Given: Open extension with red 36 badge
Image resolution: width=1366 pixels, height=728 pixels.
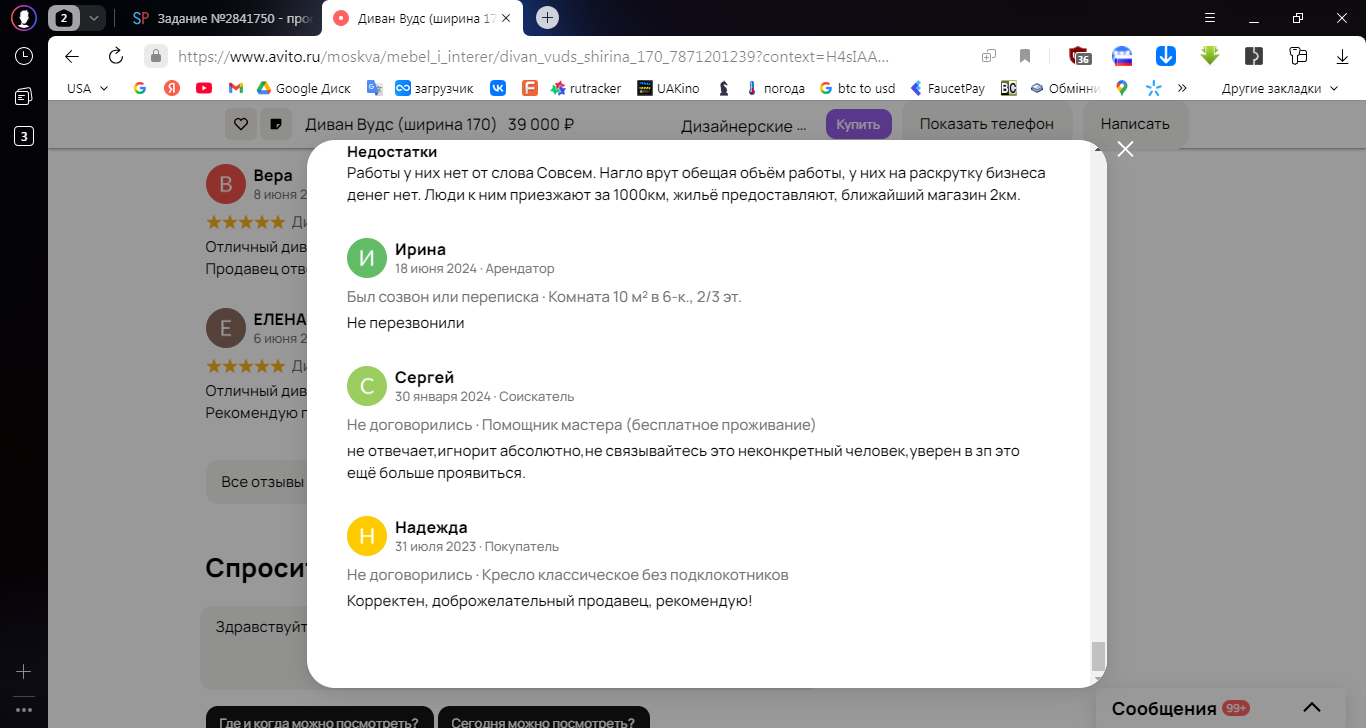Looking at the screenshot, I should coord(1079,56).
